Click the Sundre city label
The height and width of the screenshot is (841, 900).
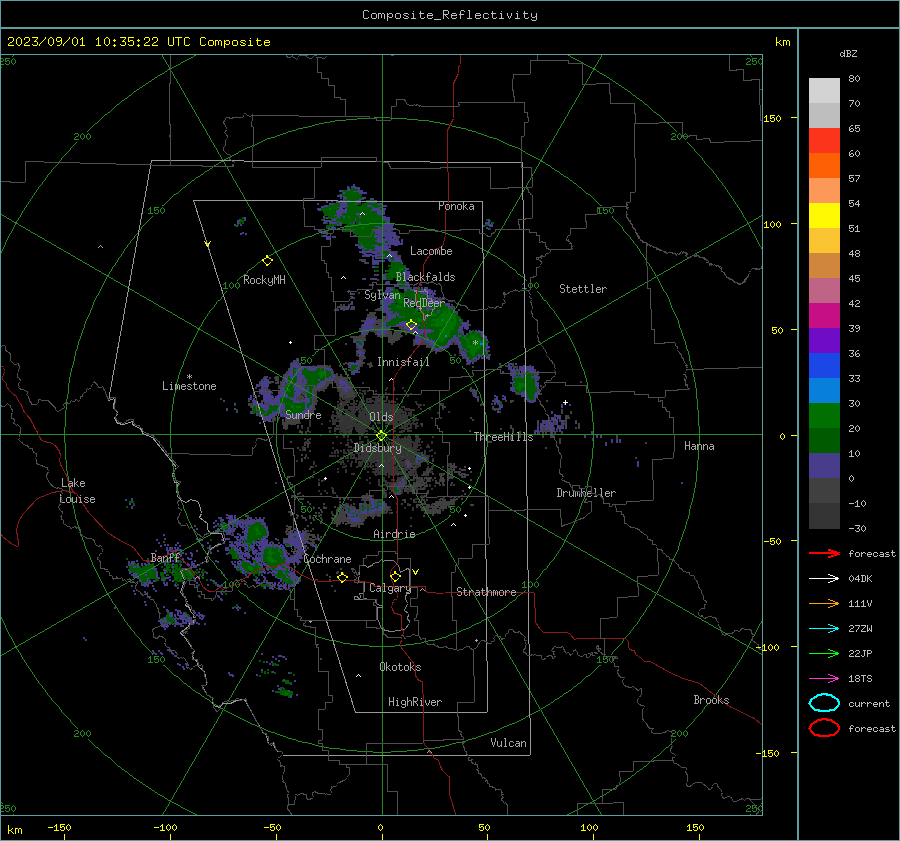303,414
